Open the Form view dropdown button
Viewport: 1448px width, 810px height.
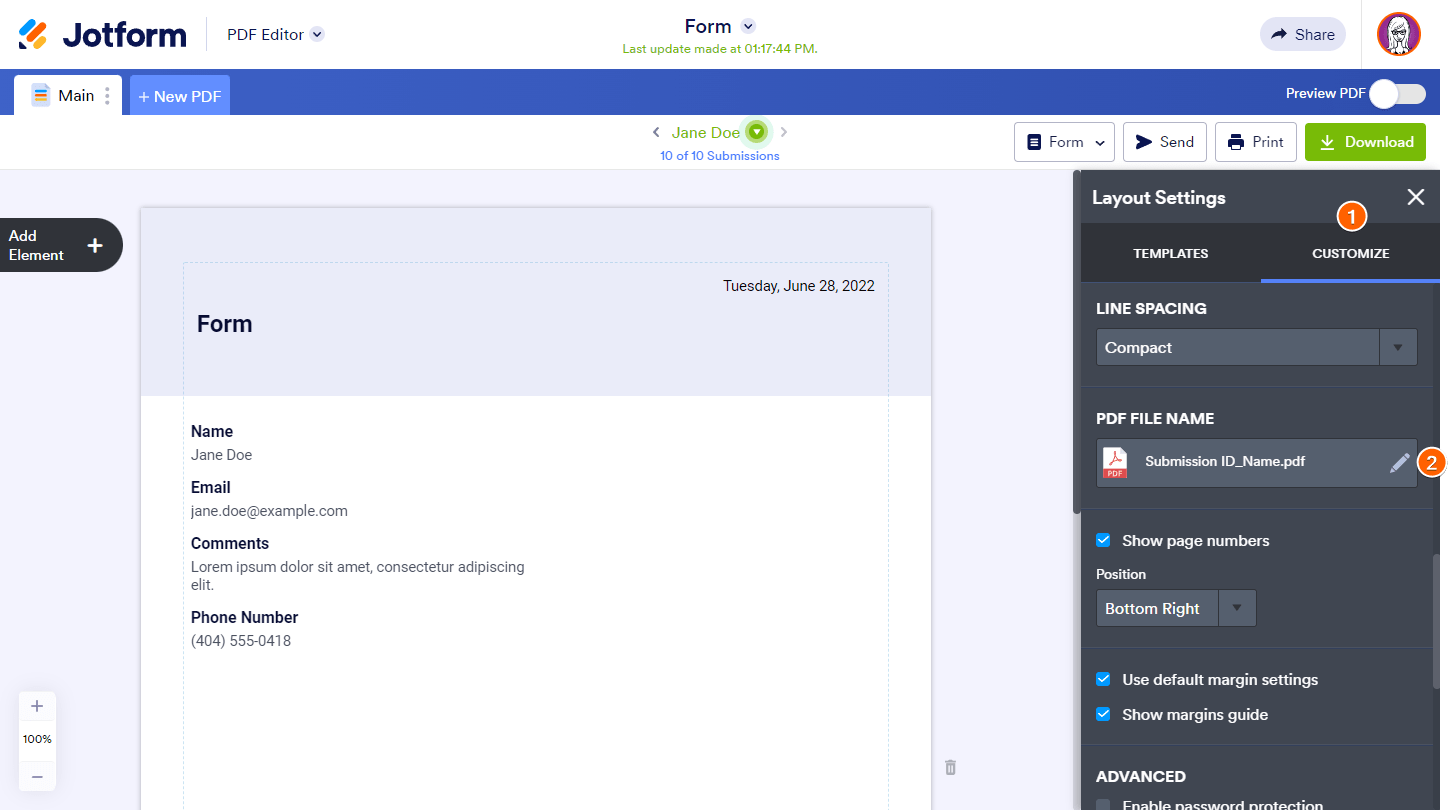(1064, 142)
